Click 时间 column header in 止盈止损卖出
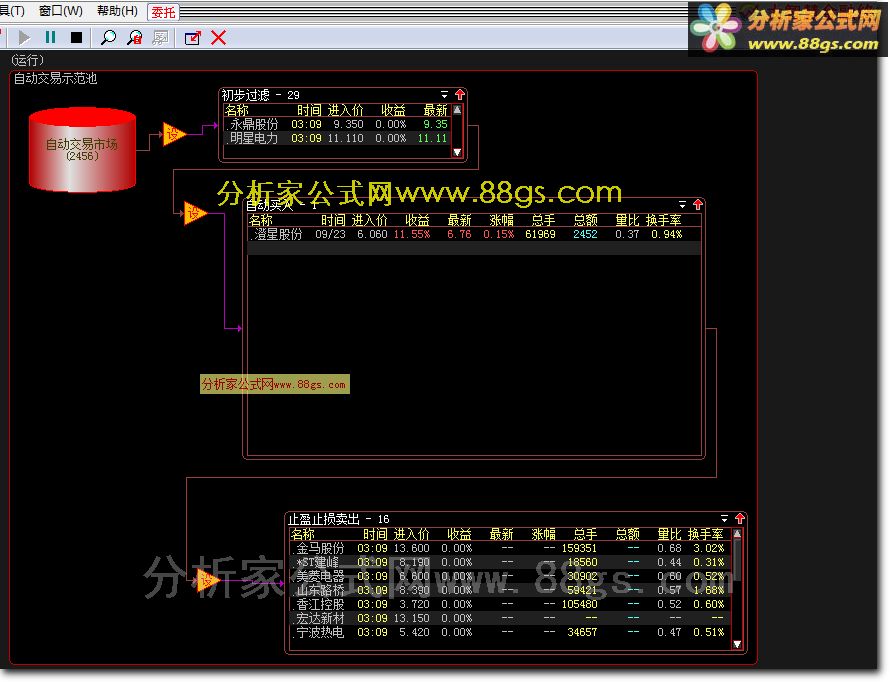Image resolution: width=890 pixels, height=682 pixels. 375,534
